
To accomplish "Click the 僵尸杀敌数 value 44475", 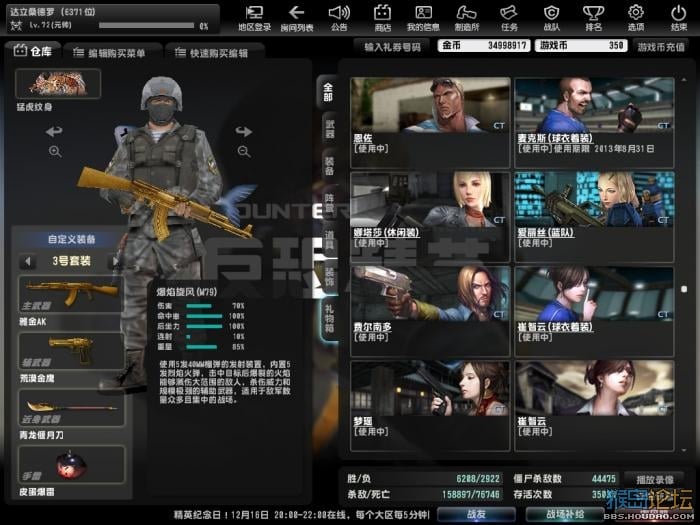I will point(604,479).
